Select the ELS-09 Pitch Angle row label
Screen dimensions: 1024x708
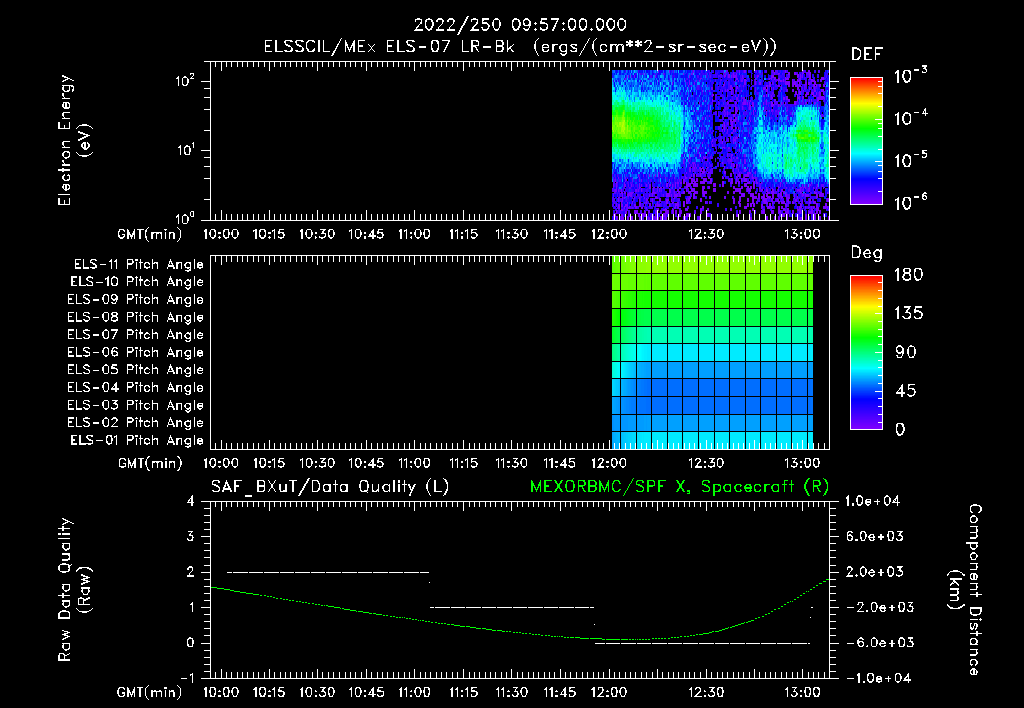tap(135, 300)
